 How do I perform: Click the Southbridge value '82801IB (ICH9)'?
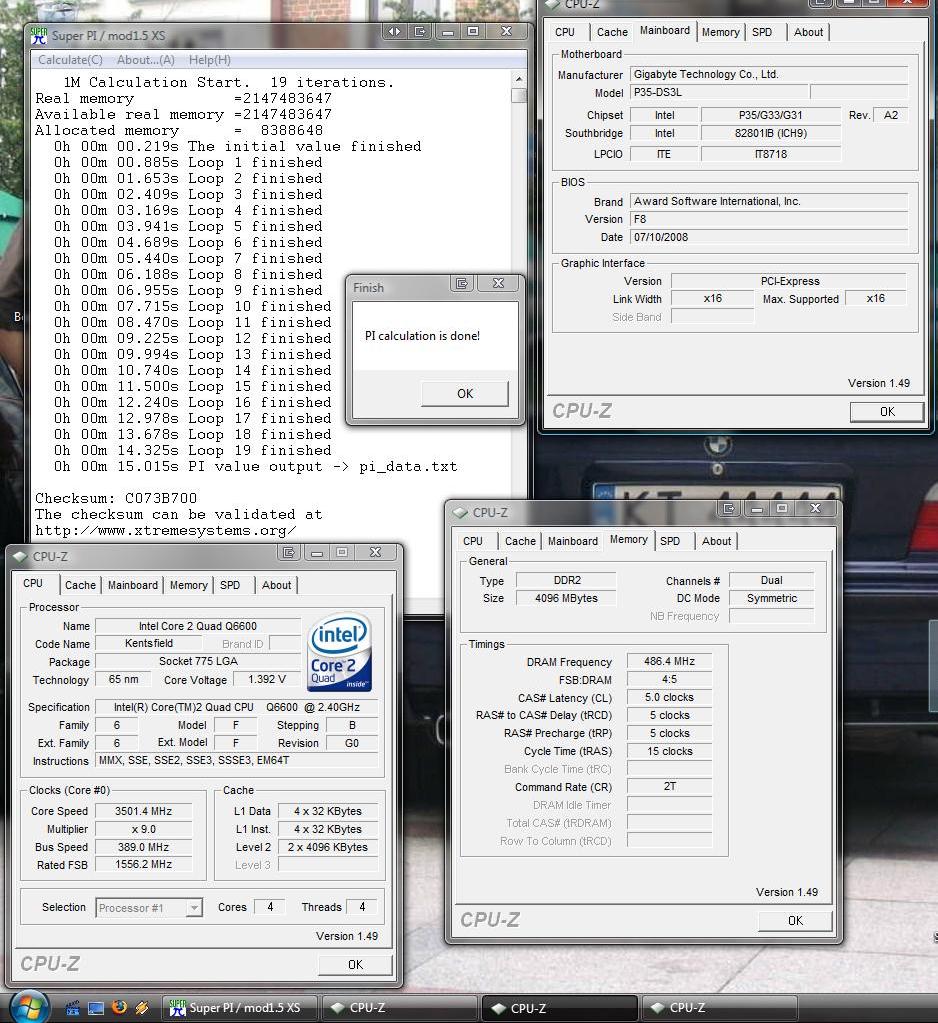(770, 133)
